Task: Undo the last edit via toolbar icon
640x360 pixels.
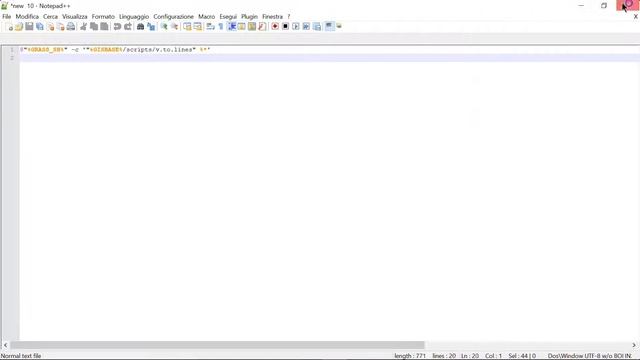Action: click(117, 27)
